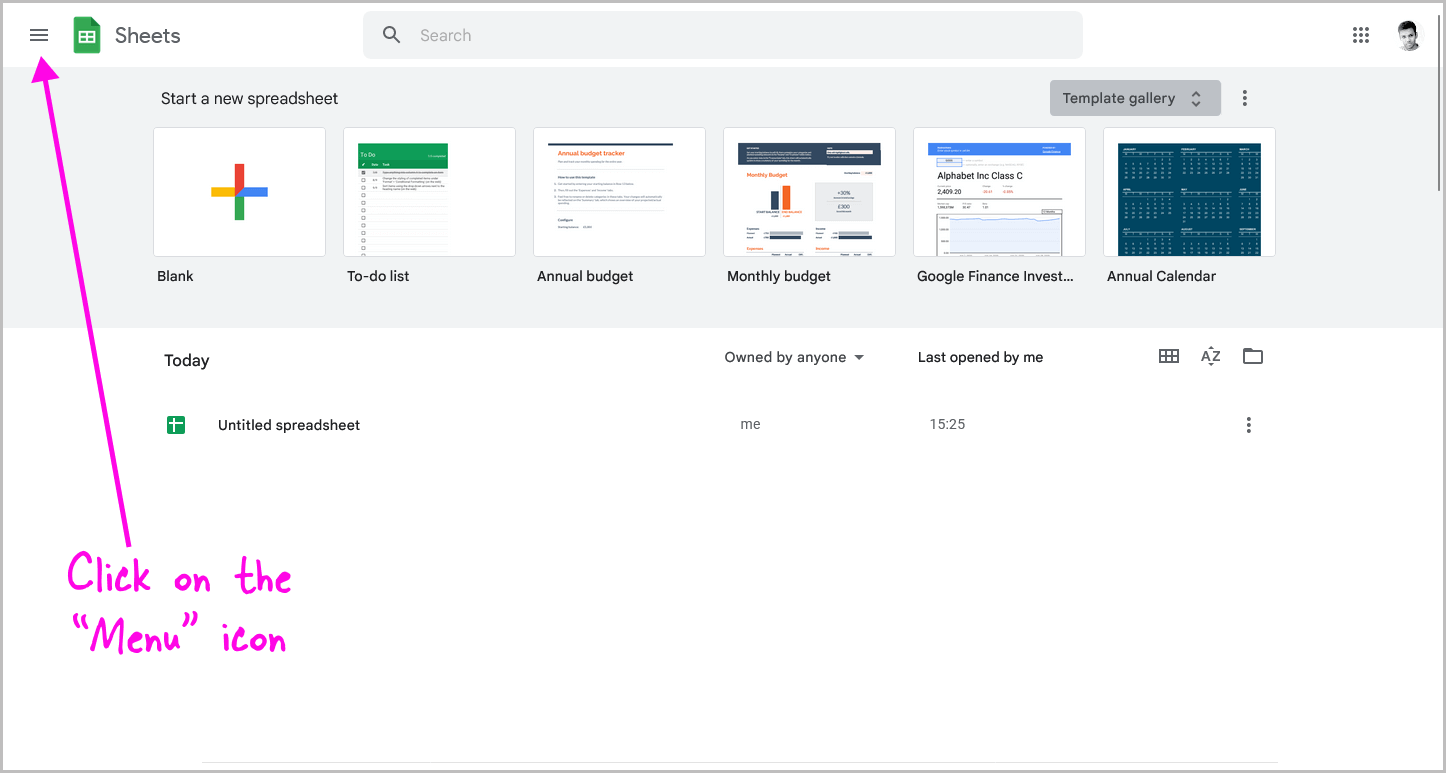Screen dimensions: 1446x773
Task: Open the account profile avatar
Action: click(1409, 35)
